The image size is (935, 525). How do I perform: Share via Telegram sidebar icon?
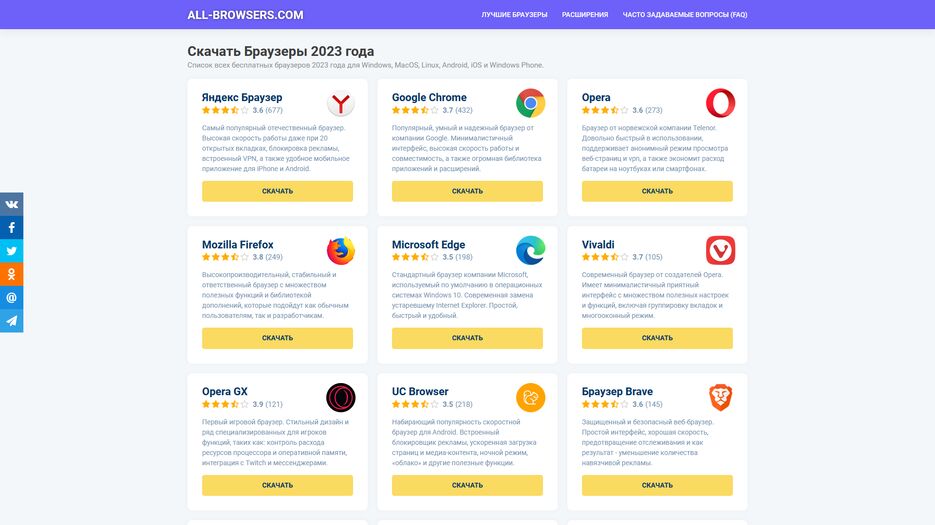coord(11,320)
